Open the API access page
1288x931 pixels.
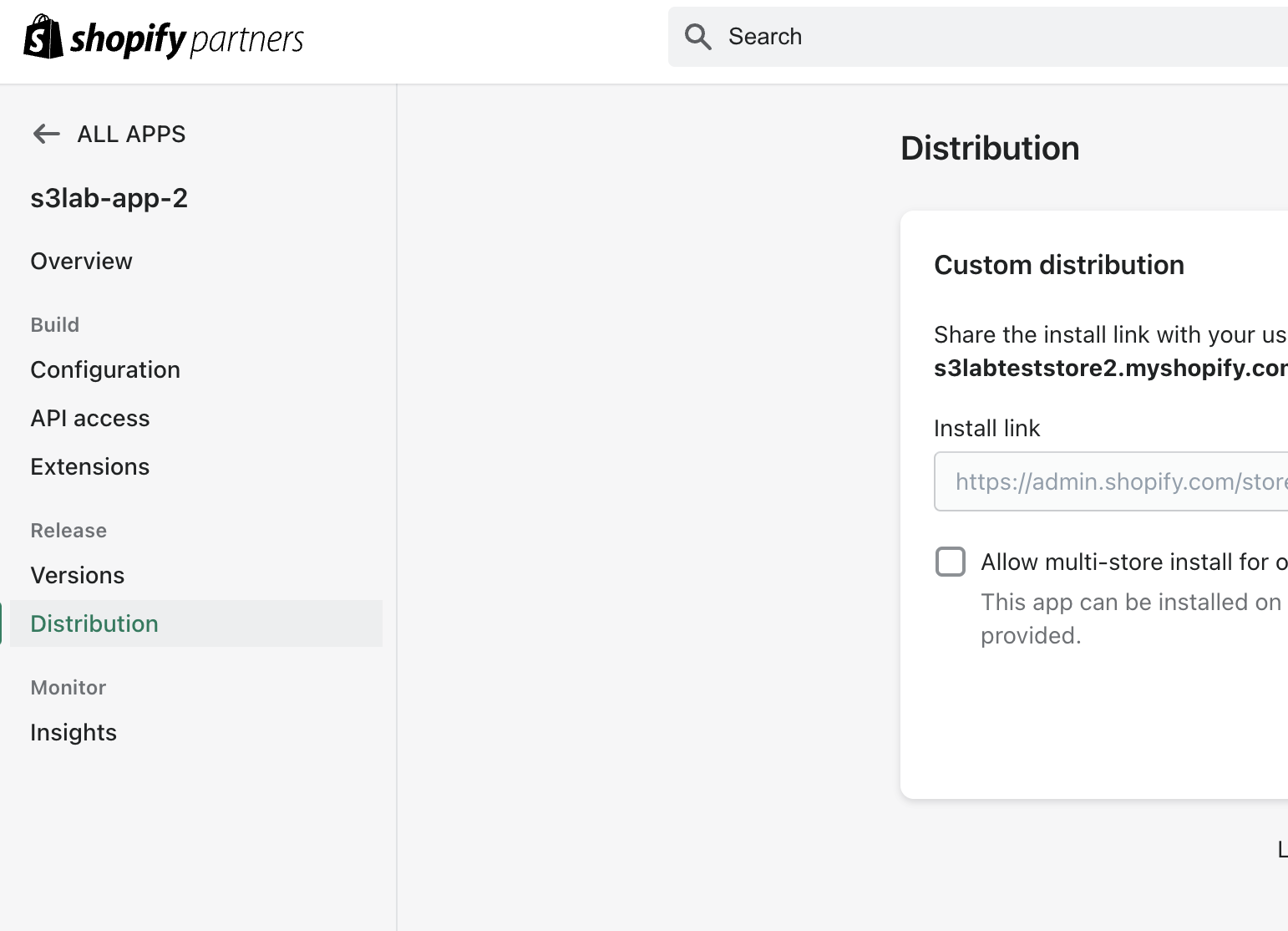pyautogui.click(x=90, y=418)
